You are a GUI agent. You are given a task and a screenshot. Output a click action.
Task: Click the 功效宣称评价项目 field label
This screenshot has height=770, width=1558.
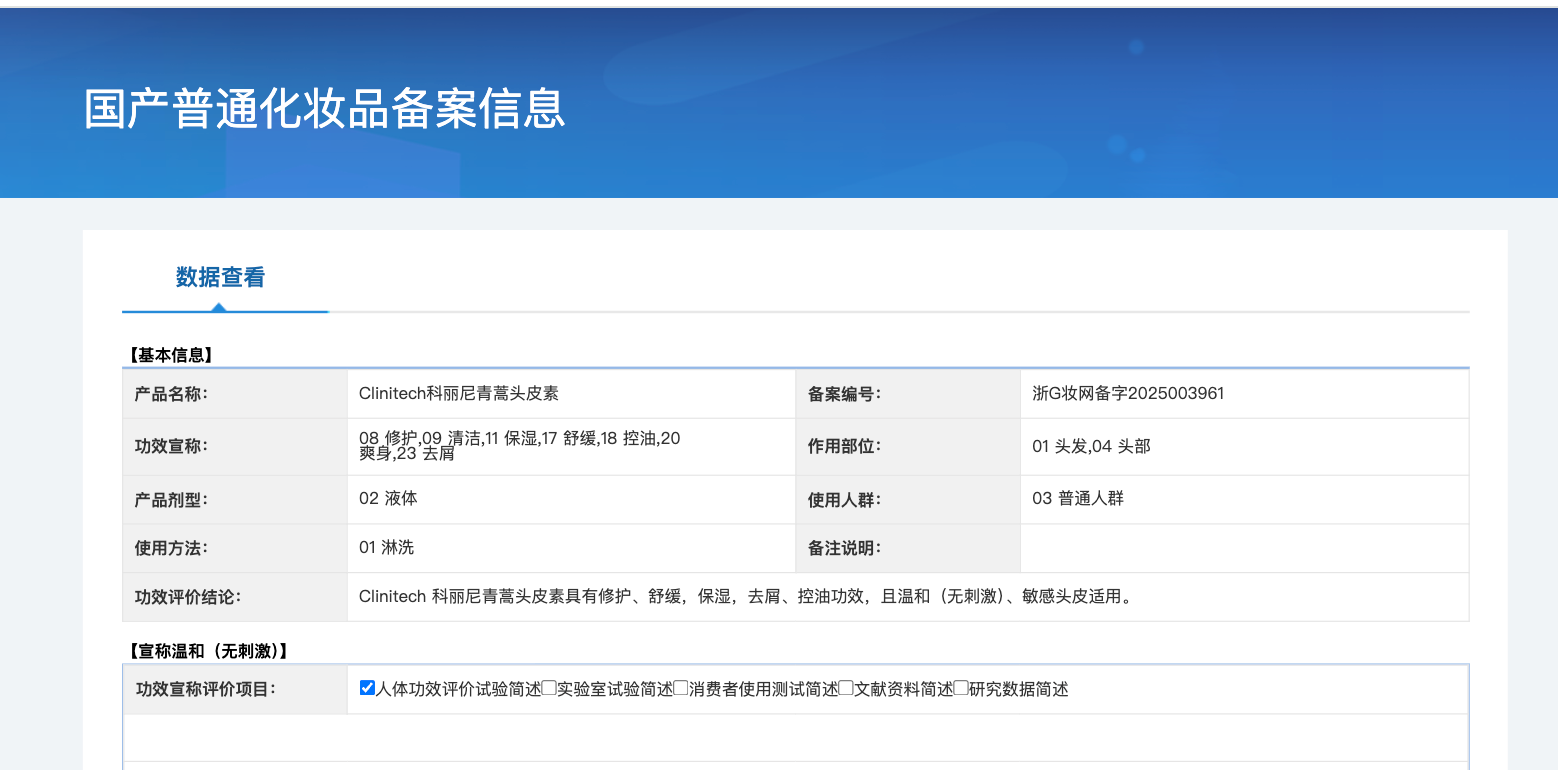tap(206, 689)
